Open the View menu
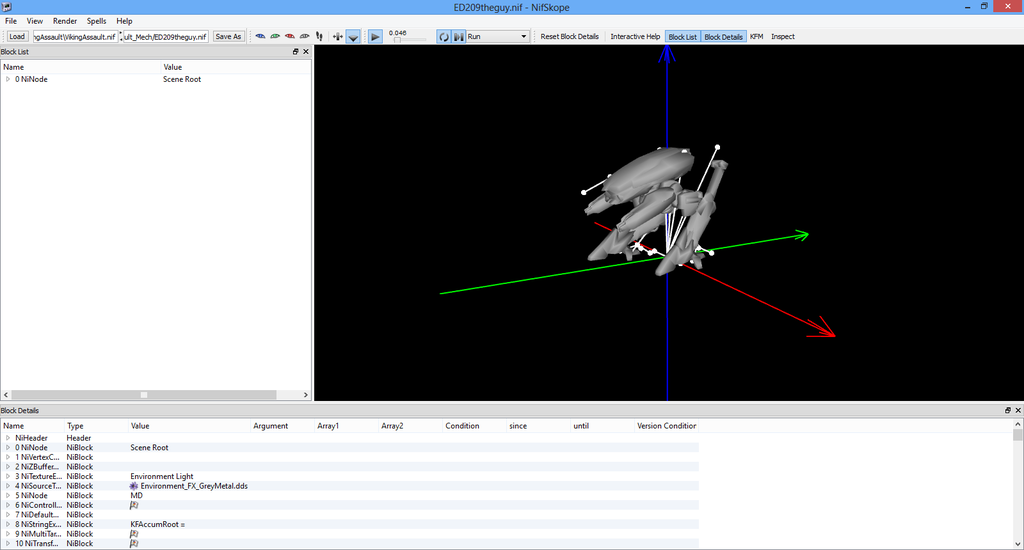The image size is (1024, 550). (x=35, y=21)
